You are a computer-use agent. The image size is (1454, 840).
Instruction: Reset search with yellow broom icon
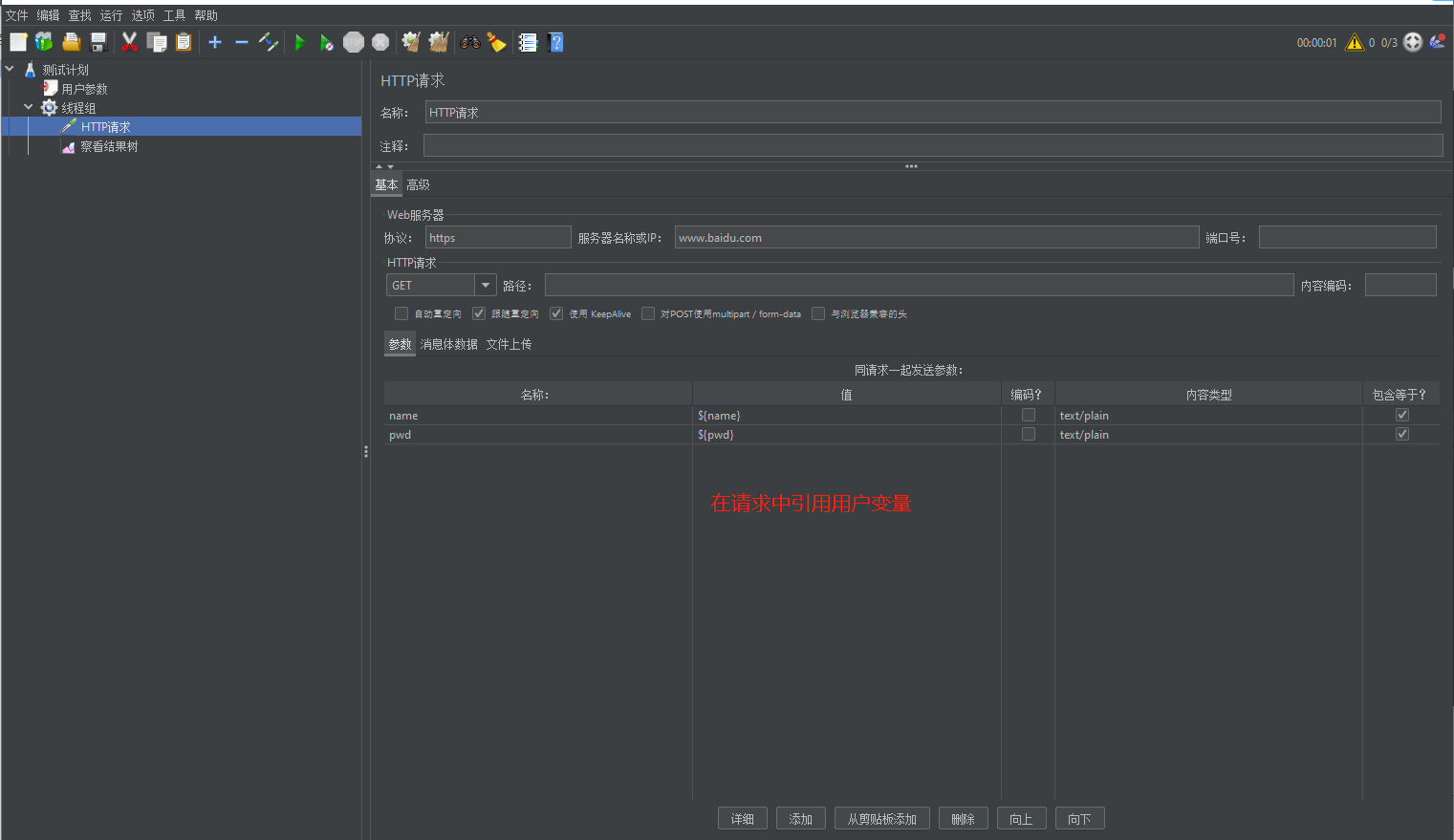(x=496, y=42)
